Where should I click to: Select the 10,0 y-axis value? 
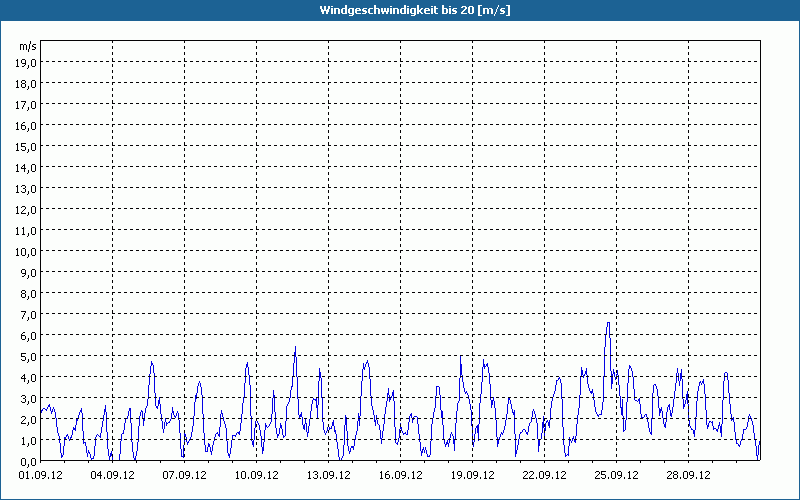click(26, 252)
